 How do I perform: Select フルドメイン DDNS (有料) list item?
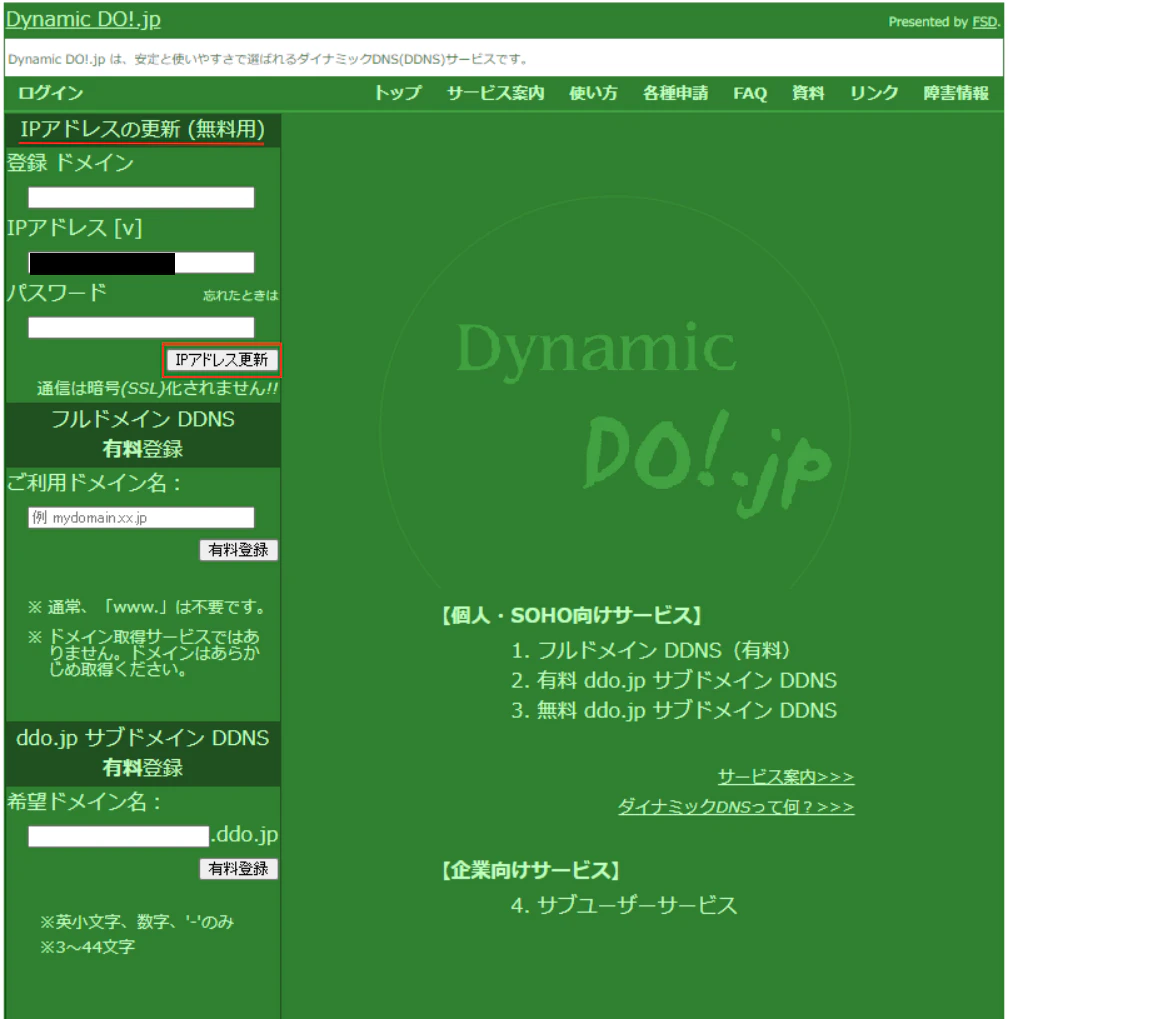click(x=651, y=650)
